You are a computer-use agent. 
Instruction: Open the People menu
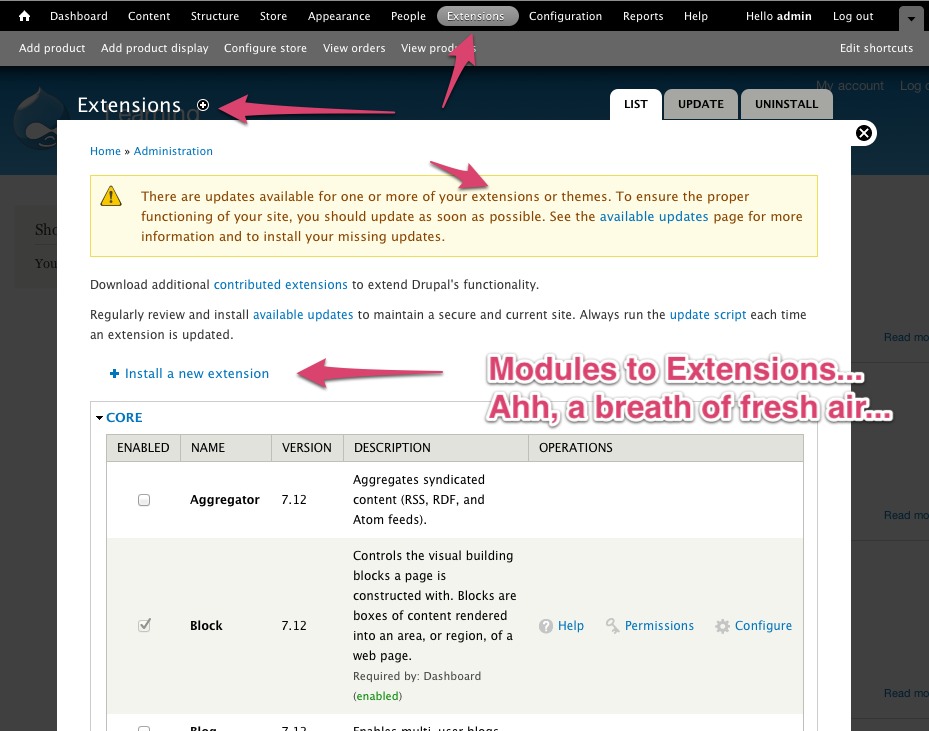click(408, 16)
